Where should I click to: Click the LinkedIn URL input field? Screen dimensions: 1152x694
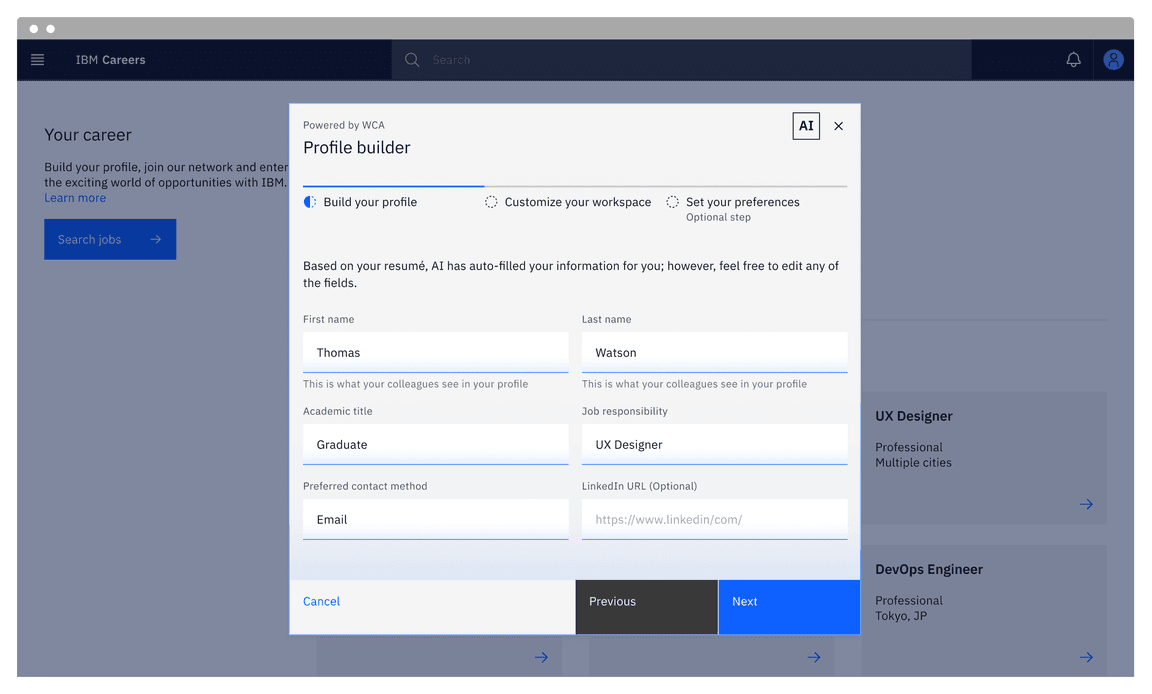coord(714,519)
